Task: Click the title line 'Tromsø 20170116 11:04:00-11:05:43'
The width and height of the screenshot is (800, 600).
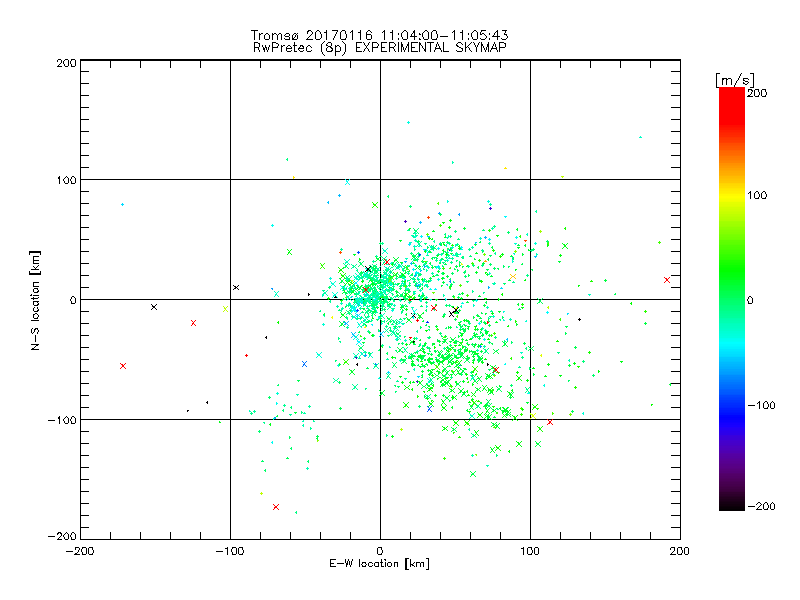Action: (380, 35)
